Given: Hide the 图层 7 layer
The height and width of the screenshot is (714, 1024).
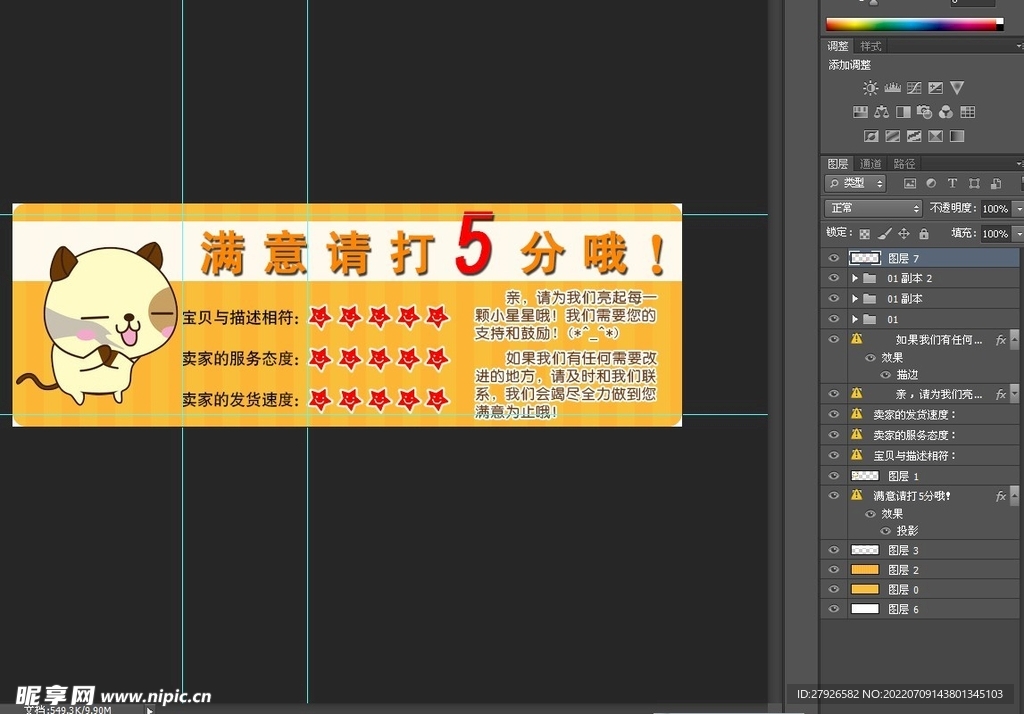Looking at the screenshot, I should pyautogui.click(x=833, y=258).
